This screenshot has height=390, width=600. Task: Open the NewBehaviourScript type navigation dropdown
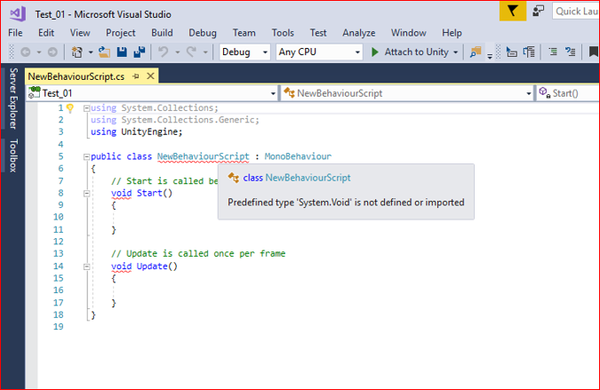pyautogui.click(x=407, y=93)
